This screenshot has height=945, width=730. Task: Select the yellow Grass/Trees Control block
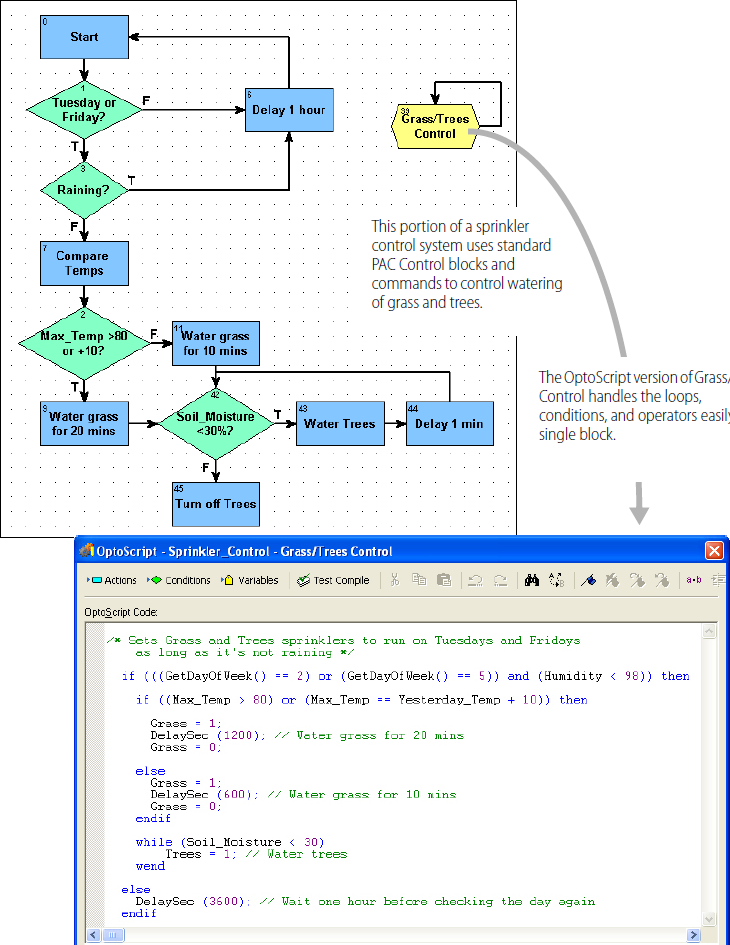(434, 126)
